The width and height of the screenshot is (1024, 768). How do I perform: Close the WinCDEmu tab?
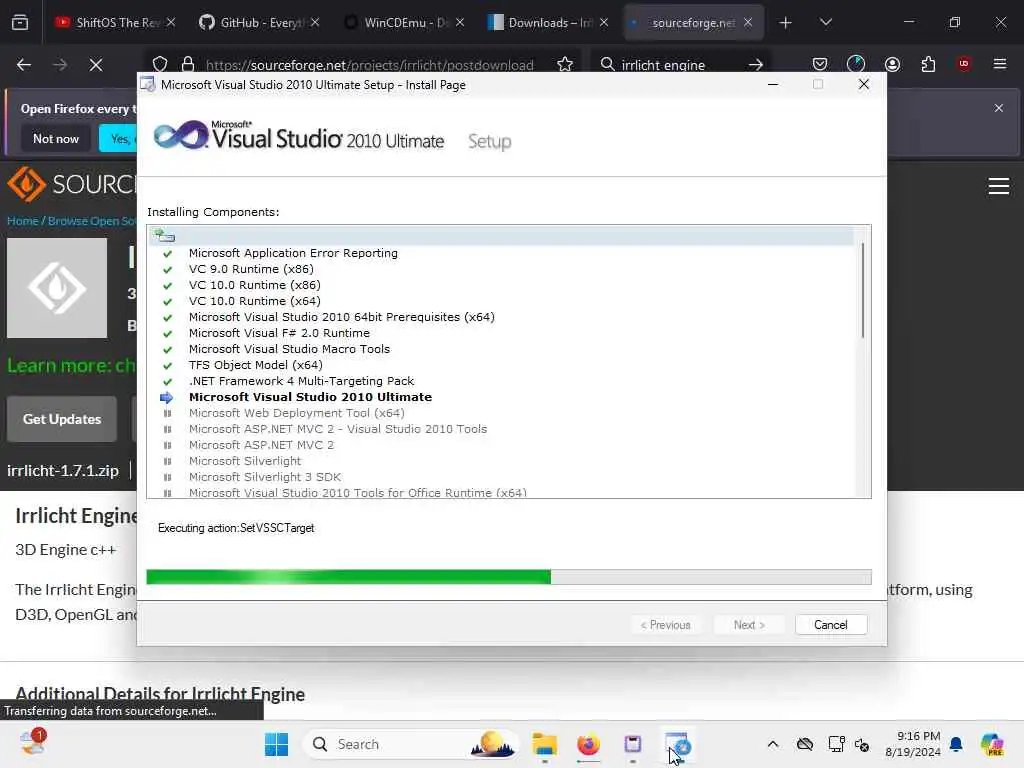click(x=460, y=22)
